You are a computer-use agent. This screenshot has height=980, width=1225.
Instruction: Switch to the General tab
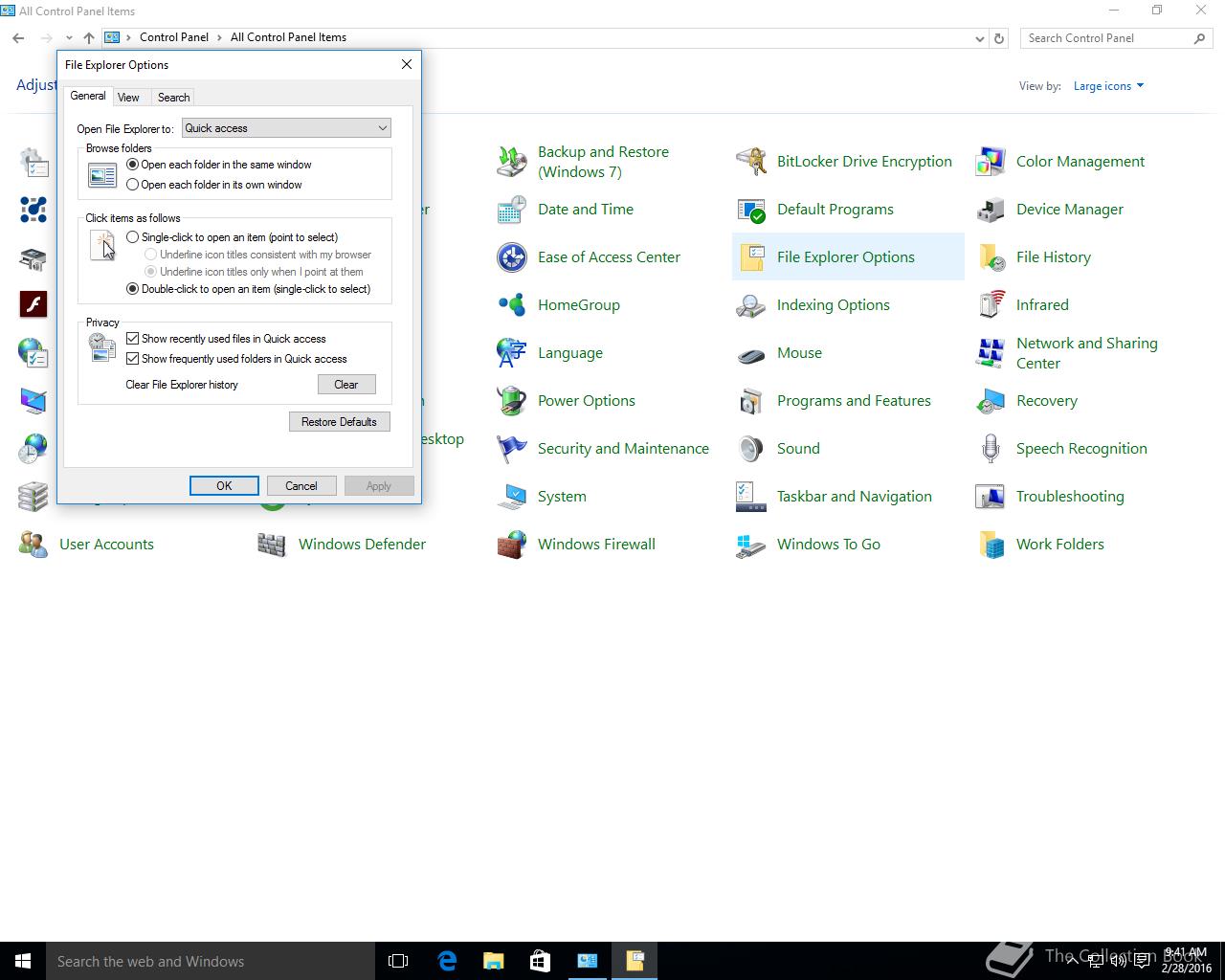click(x=88, y=96)
